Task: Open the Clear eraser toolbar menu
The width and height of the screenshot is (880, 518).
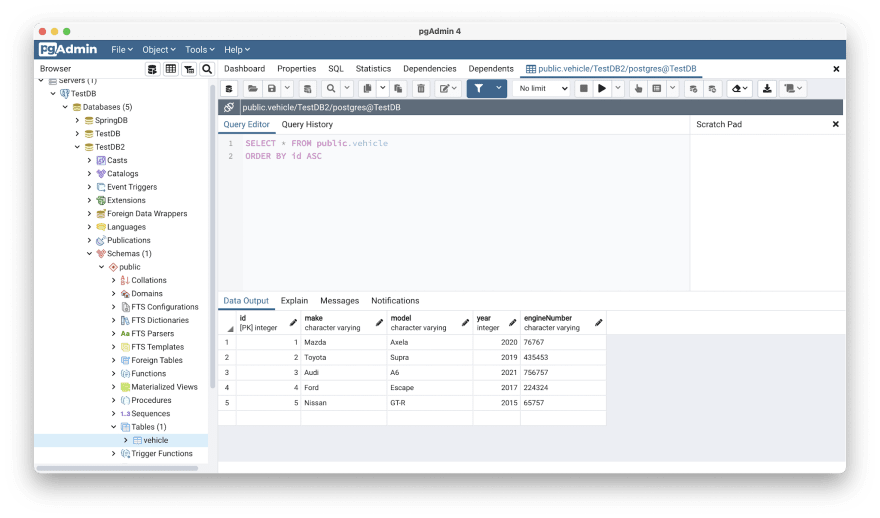Action: click(x=740, y=89)
